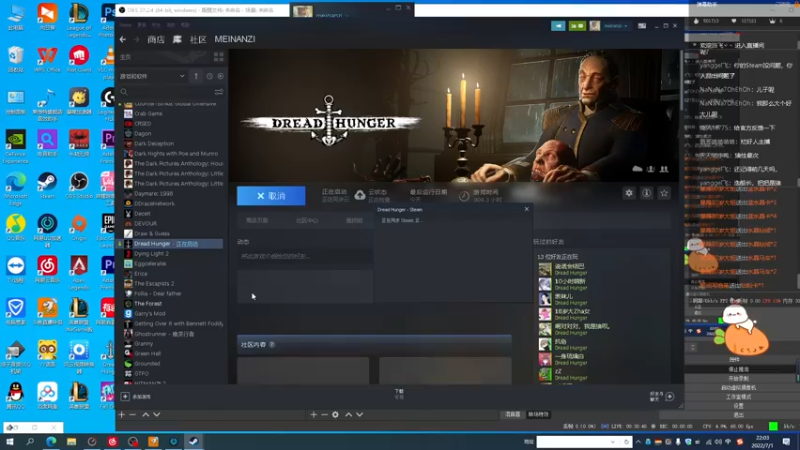Viewport: 800px width, 450px height.
Task: Open the 库 library tab in Steam
Action: (177, 39)
